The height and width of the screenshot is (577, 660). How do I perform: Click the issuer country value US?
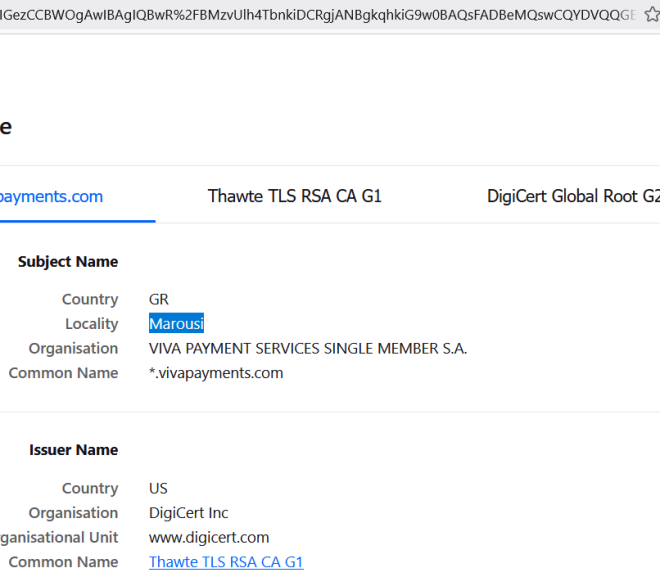click(158, 488)
